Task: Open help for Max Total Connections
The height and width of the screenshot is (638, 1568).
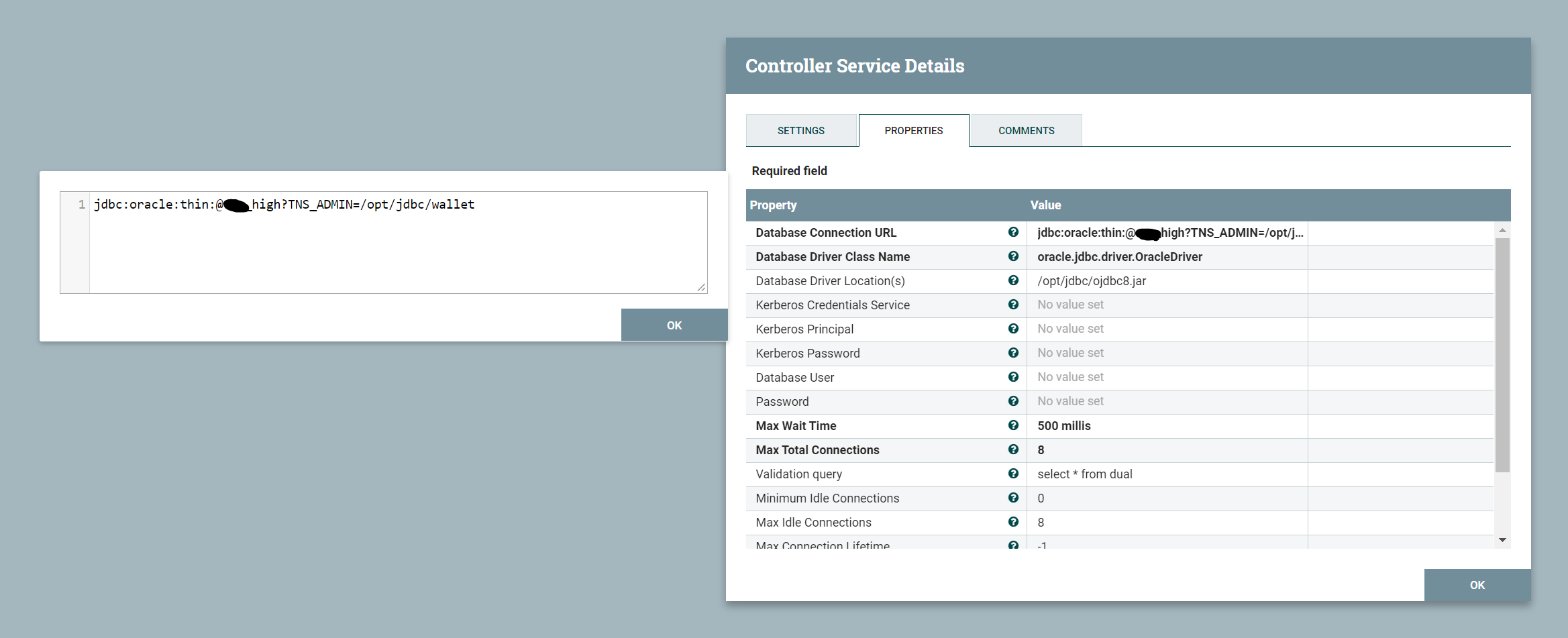Action: click(1013, 449)
